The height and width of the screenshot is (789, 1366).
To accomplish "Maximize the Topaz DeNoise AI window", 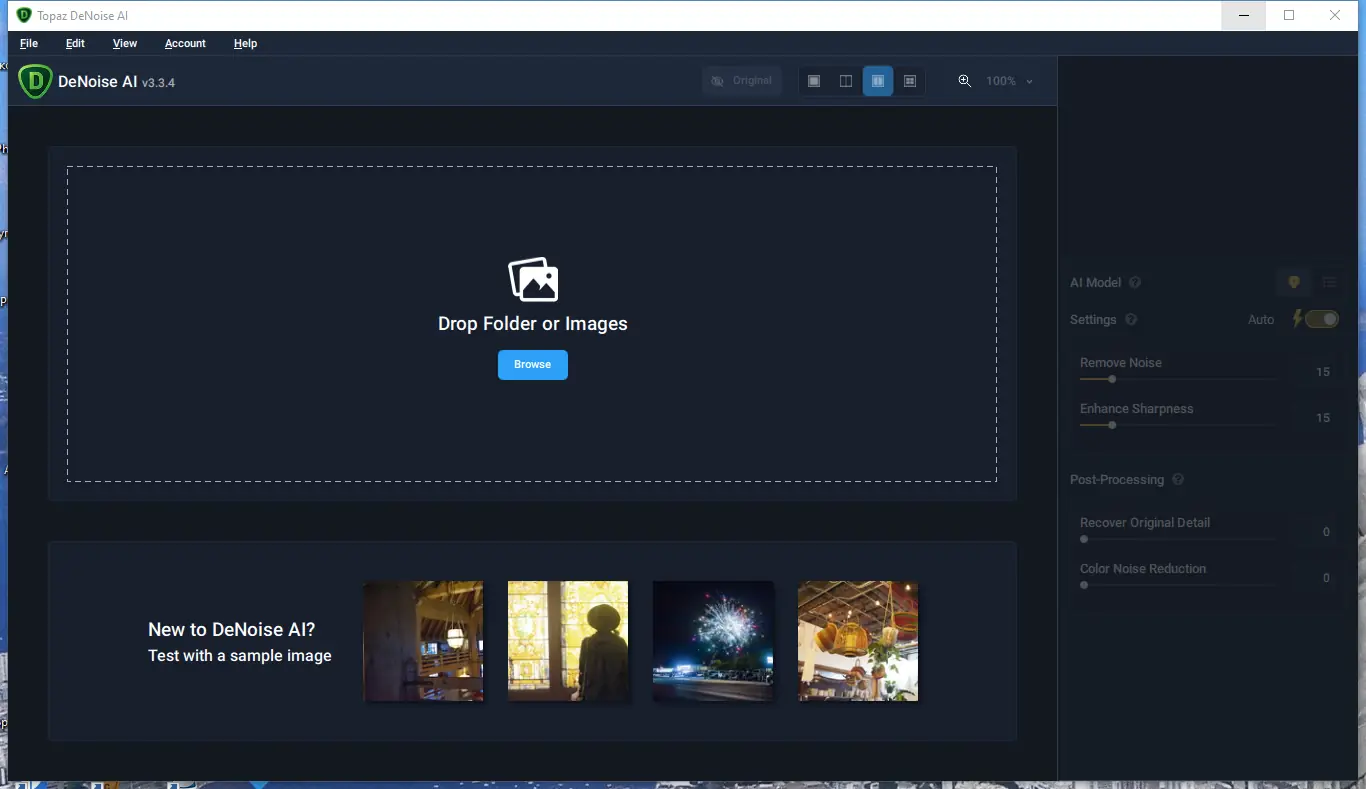I will coord(1289,15).
